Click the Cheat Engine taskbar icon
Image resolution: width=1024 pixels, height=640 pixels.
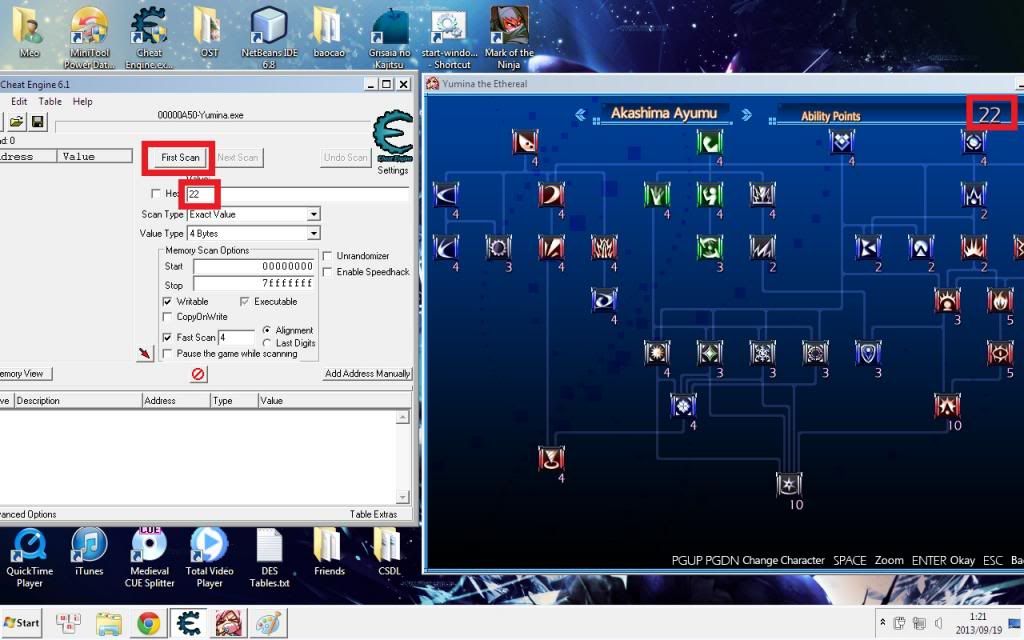coord(189,623)
